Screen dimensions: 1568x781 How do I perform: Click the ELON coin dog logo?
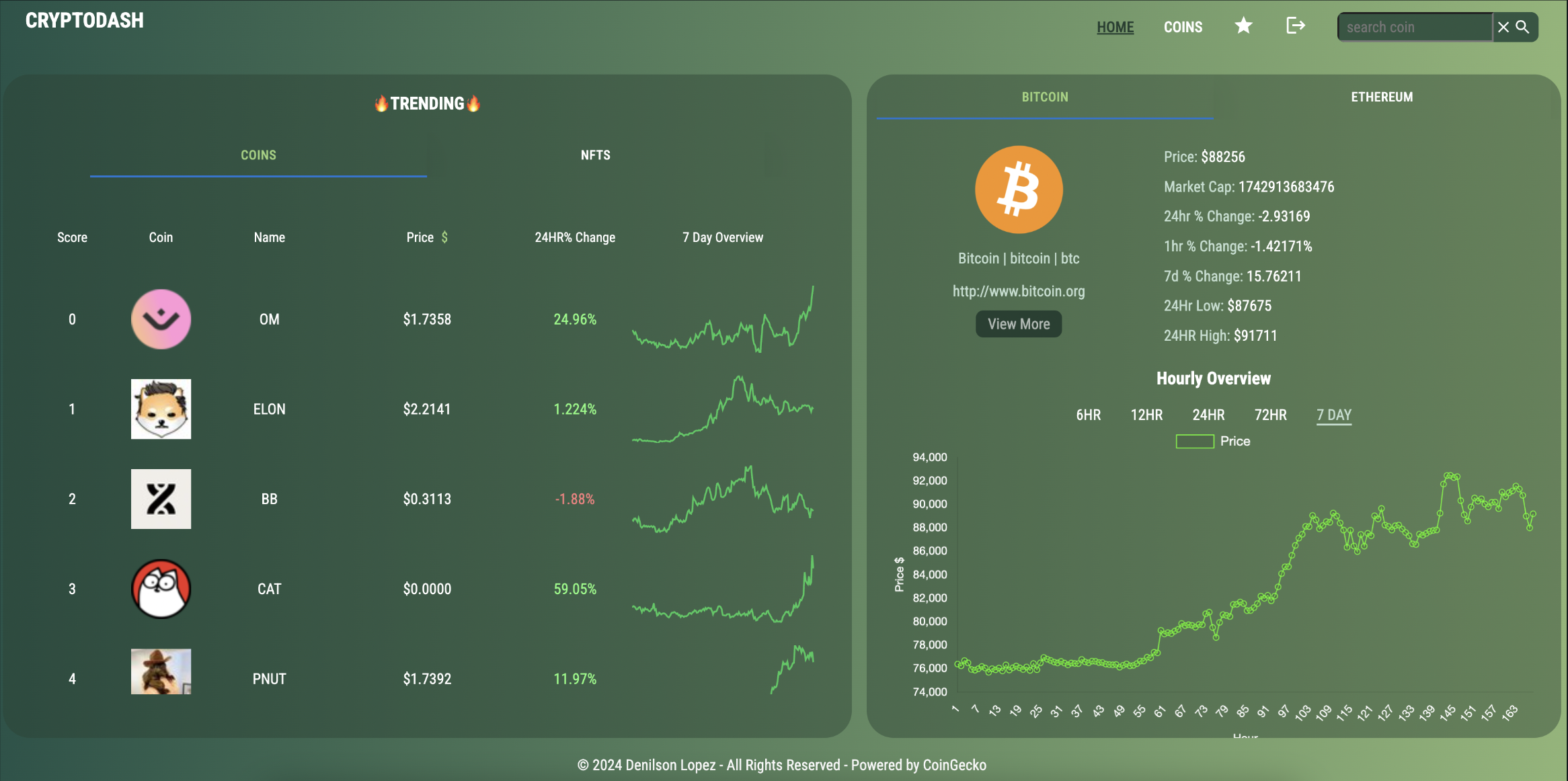(161, 409)
